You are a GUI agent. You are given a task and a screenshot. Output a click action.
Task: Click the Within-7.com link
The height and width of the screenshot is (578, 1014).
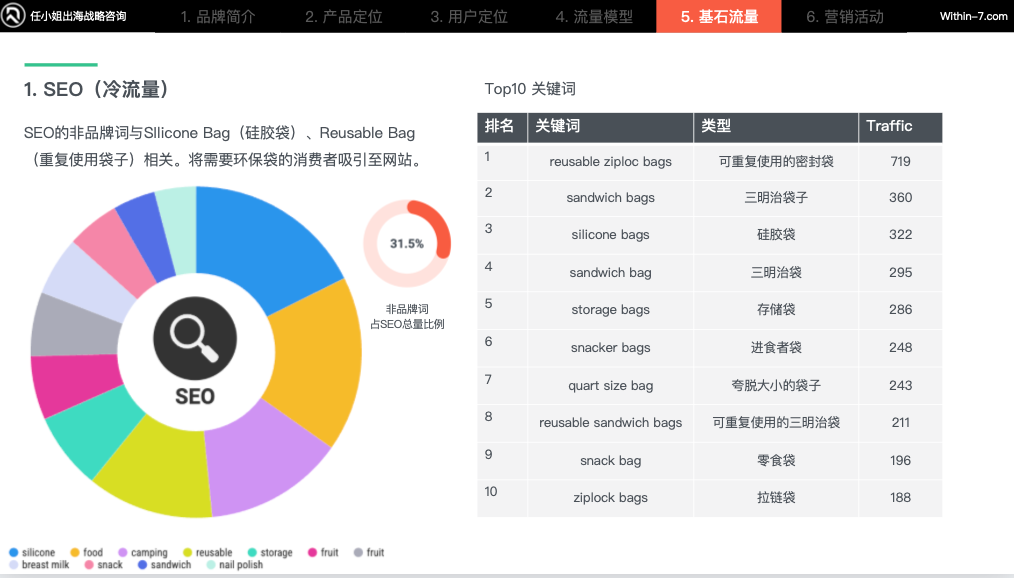[973, 16]
